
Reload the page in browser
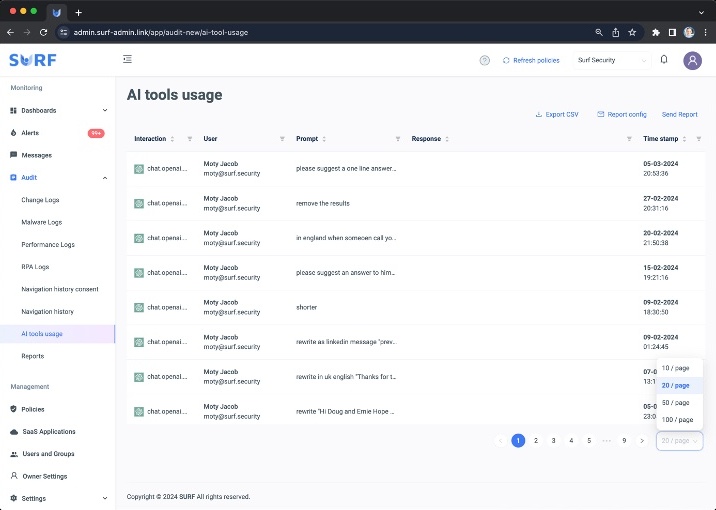point(43,32)
